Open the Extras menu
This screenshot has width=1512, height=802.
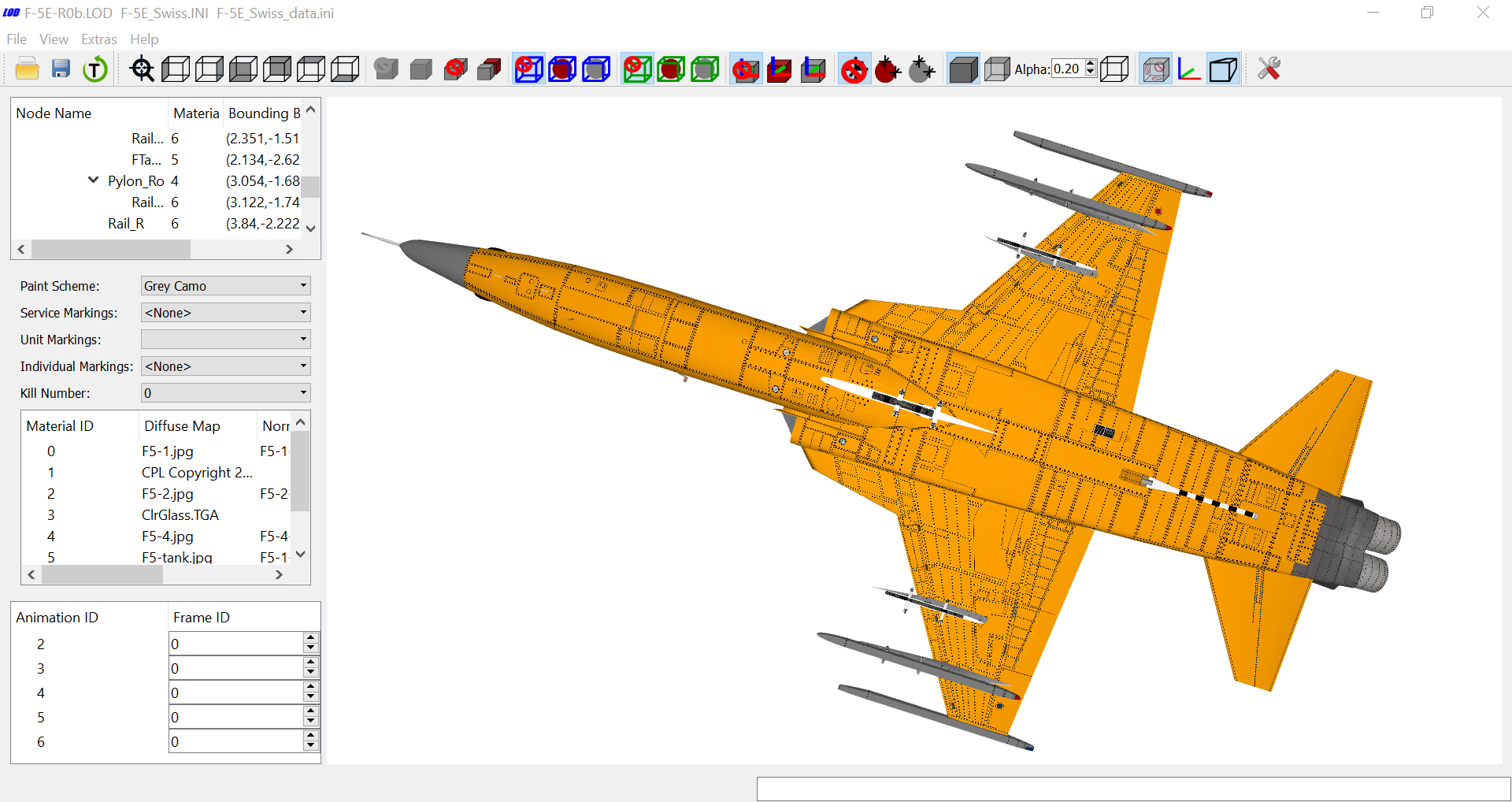point(99,39)
